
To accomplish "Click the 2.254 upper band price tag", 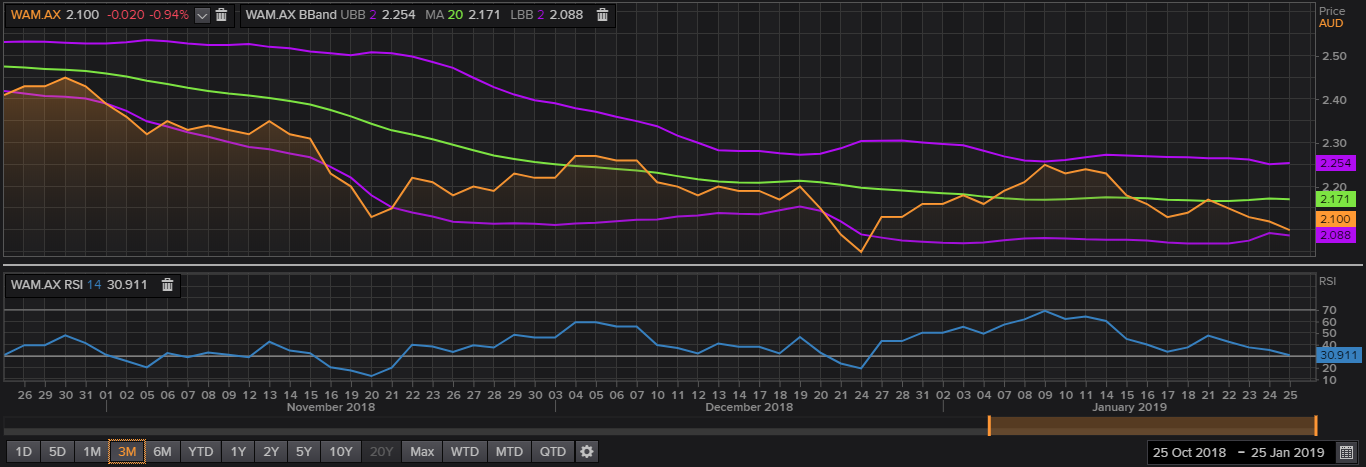I will (x=1336, y=163).
